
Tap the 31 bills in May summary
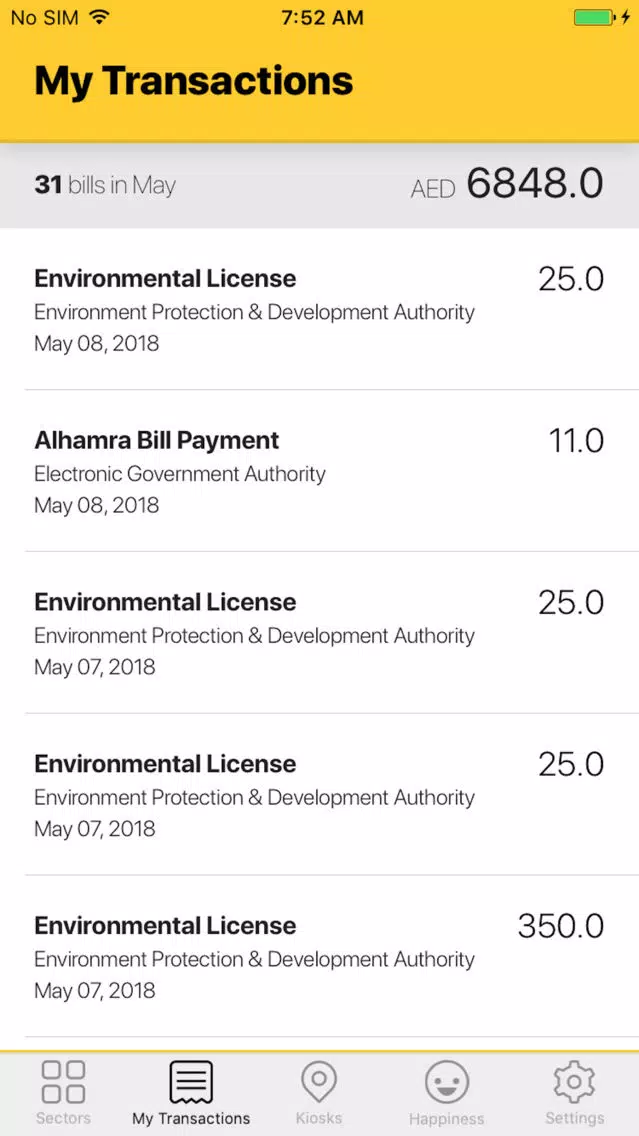pyautogui.click(x=105, y=185)
